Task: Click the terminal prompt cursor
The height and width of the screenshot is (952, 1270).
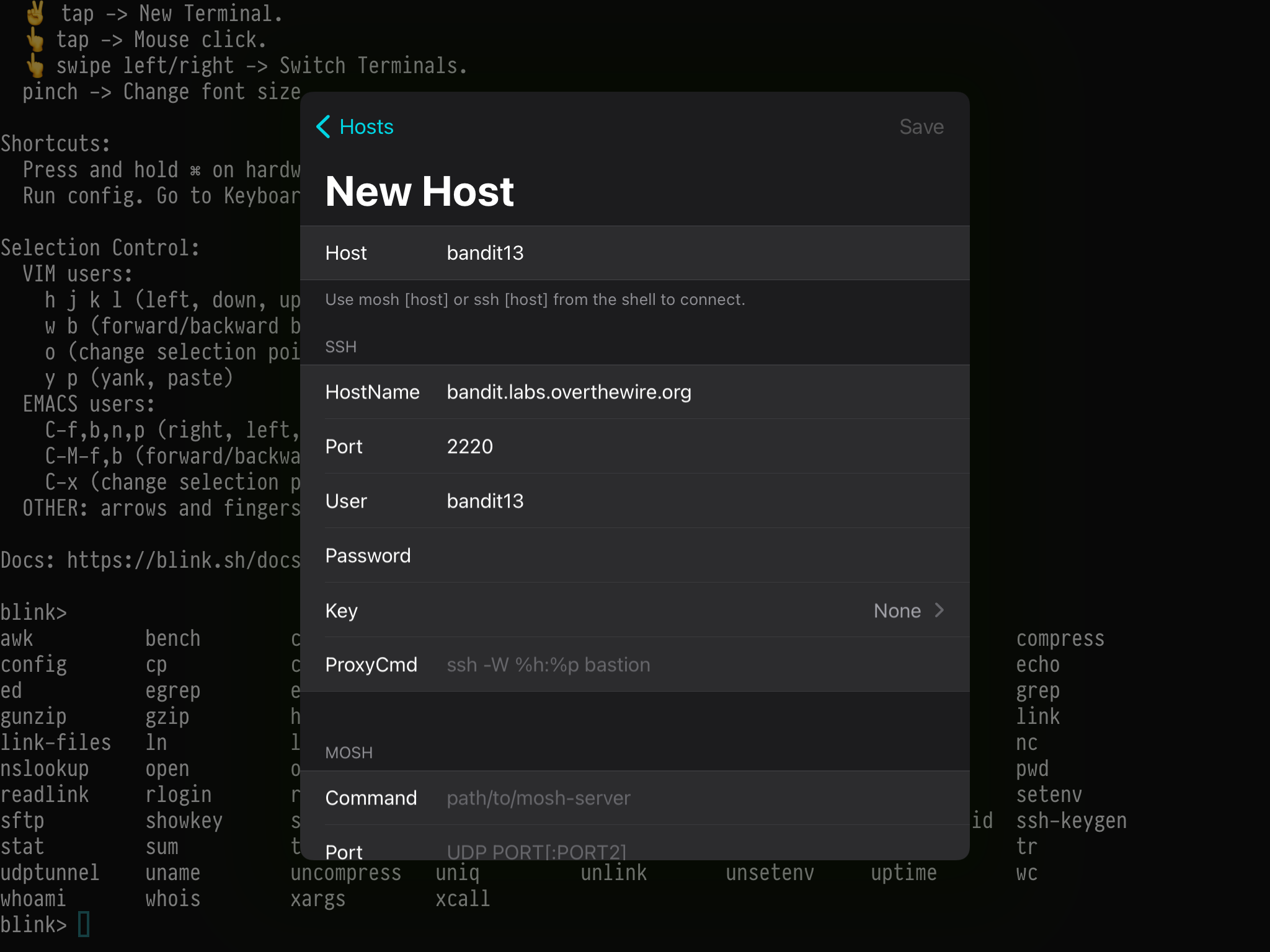Action: [x=84, y=924]
